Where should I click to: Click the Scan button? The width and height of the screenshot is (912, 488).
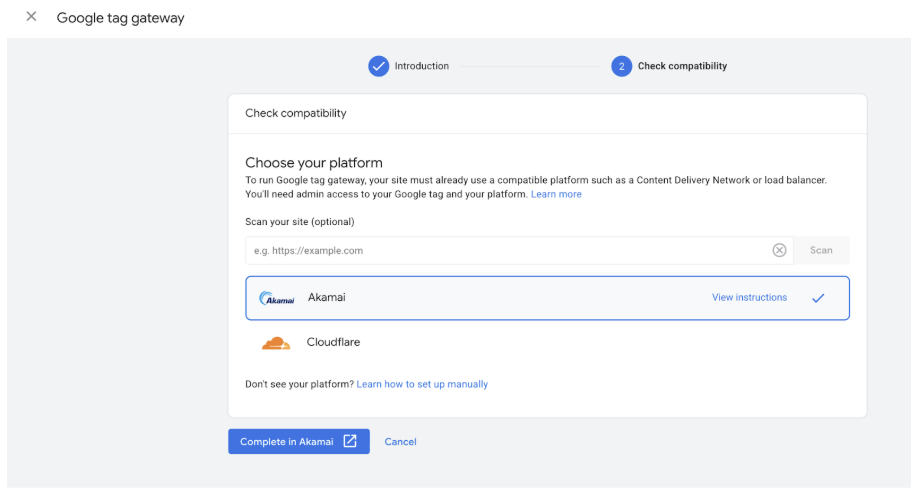point(821,251)
